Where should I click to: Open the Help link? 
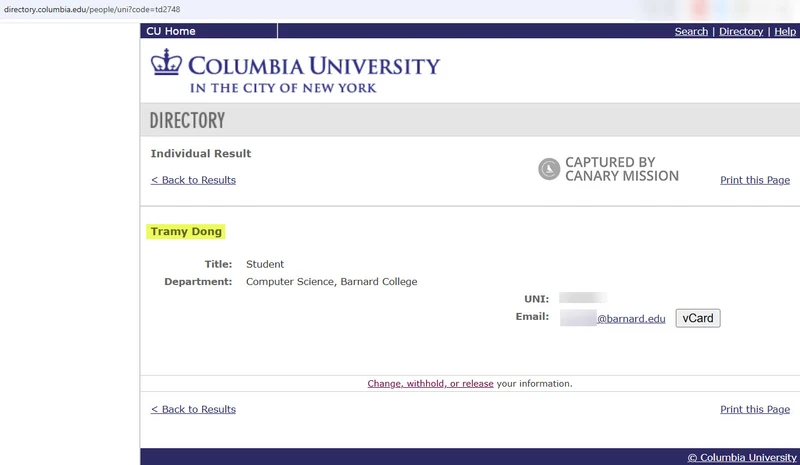[x=785, y=31]
